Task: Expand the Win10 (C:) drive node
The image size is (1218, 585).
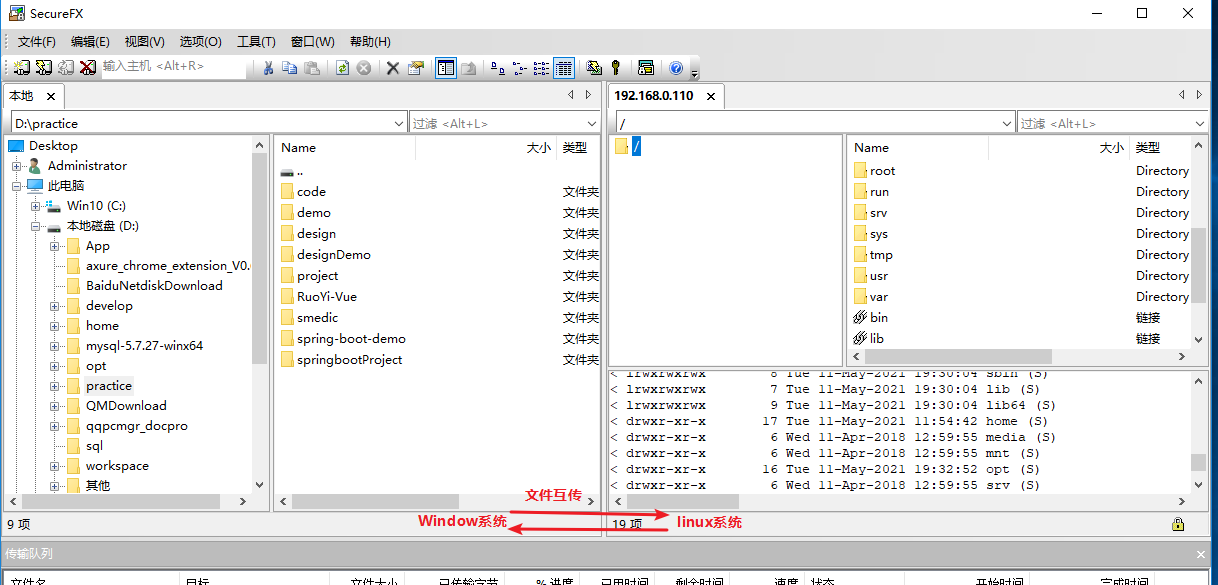Action: 36,206
